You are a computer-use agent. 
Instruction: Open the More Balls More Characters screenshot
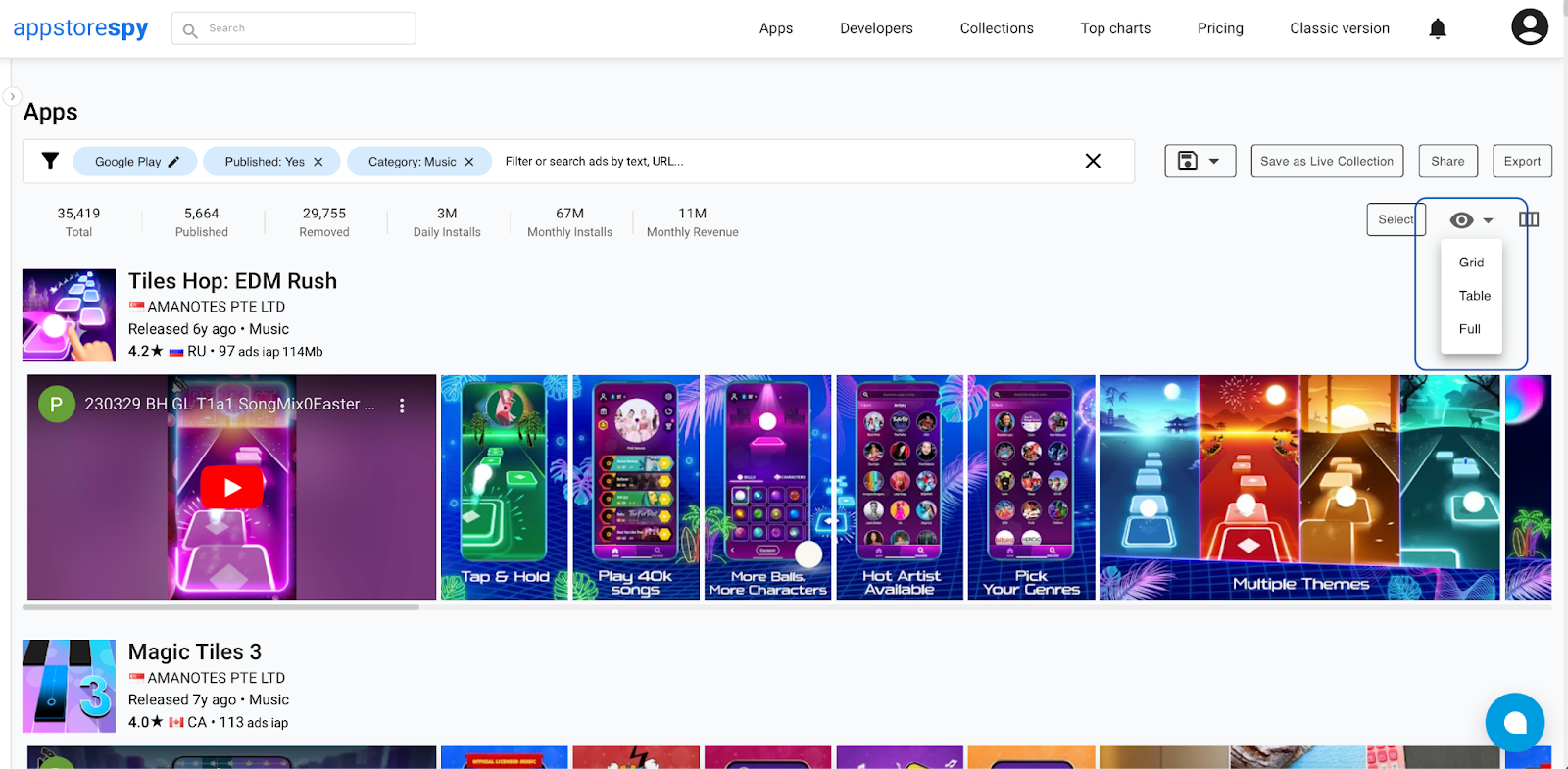(767, 487)
